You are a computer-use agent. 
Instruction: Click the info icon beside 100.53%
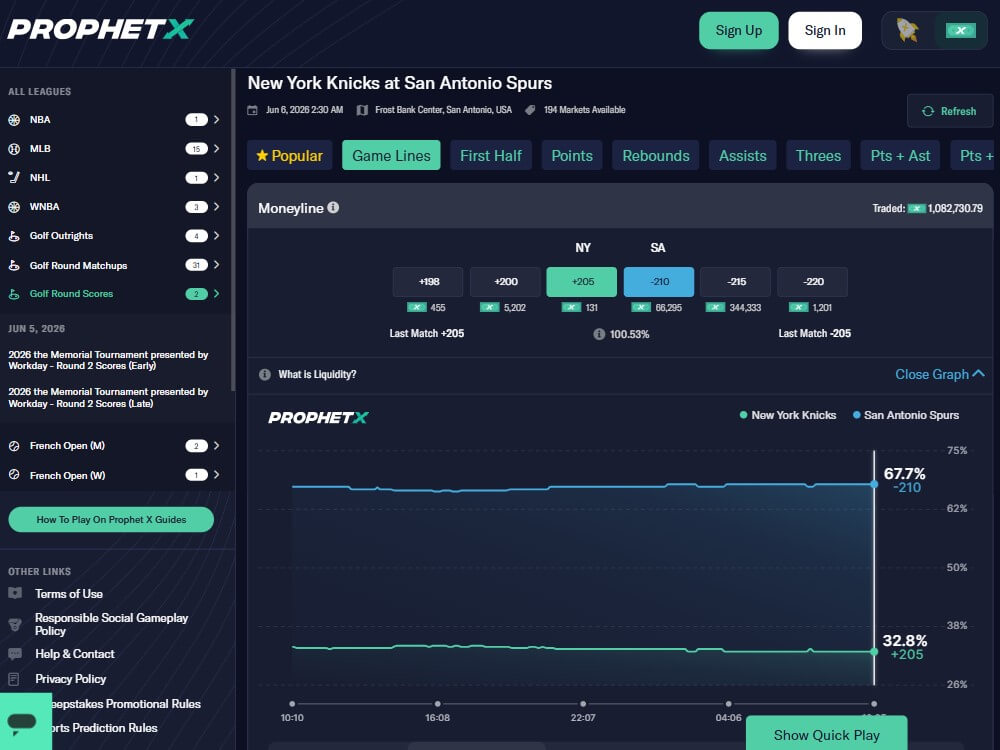(599, 334)
